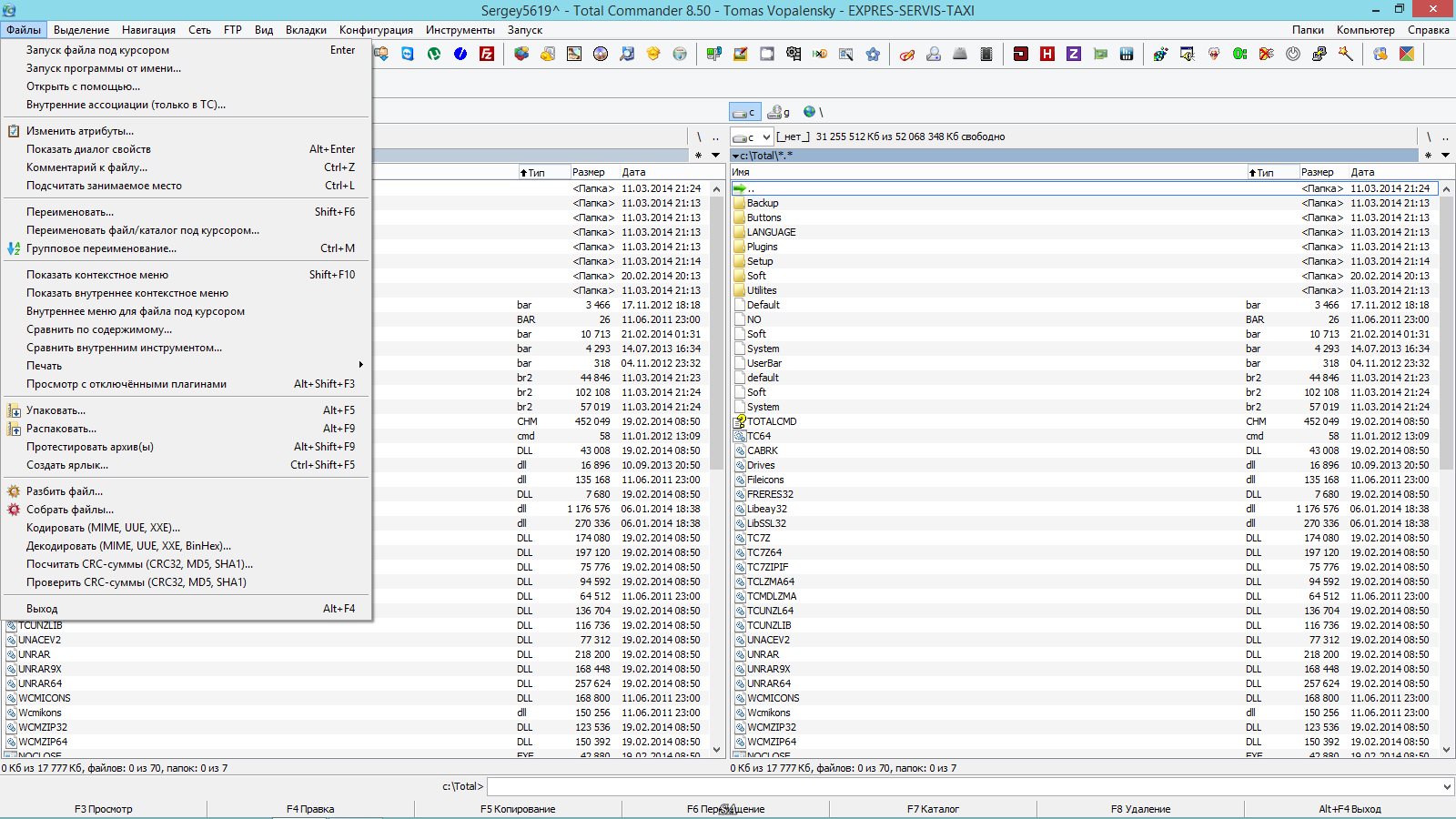
Task: Open right panel directory history arrow
Action: 1445,155
